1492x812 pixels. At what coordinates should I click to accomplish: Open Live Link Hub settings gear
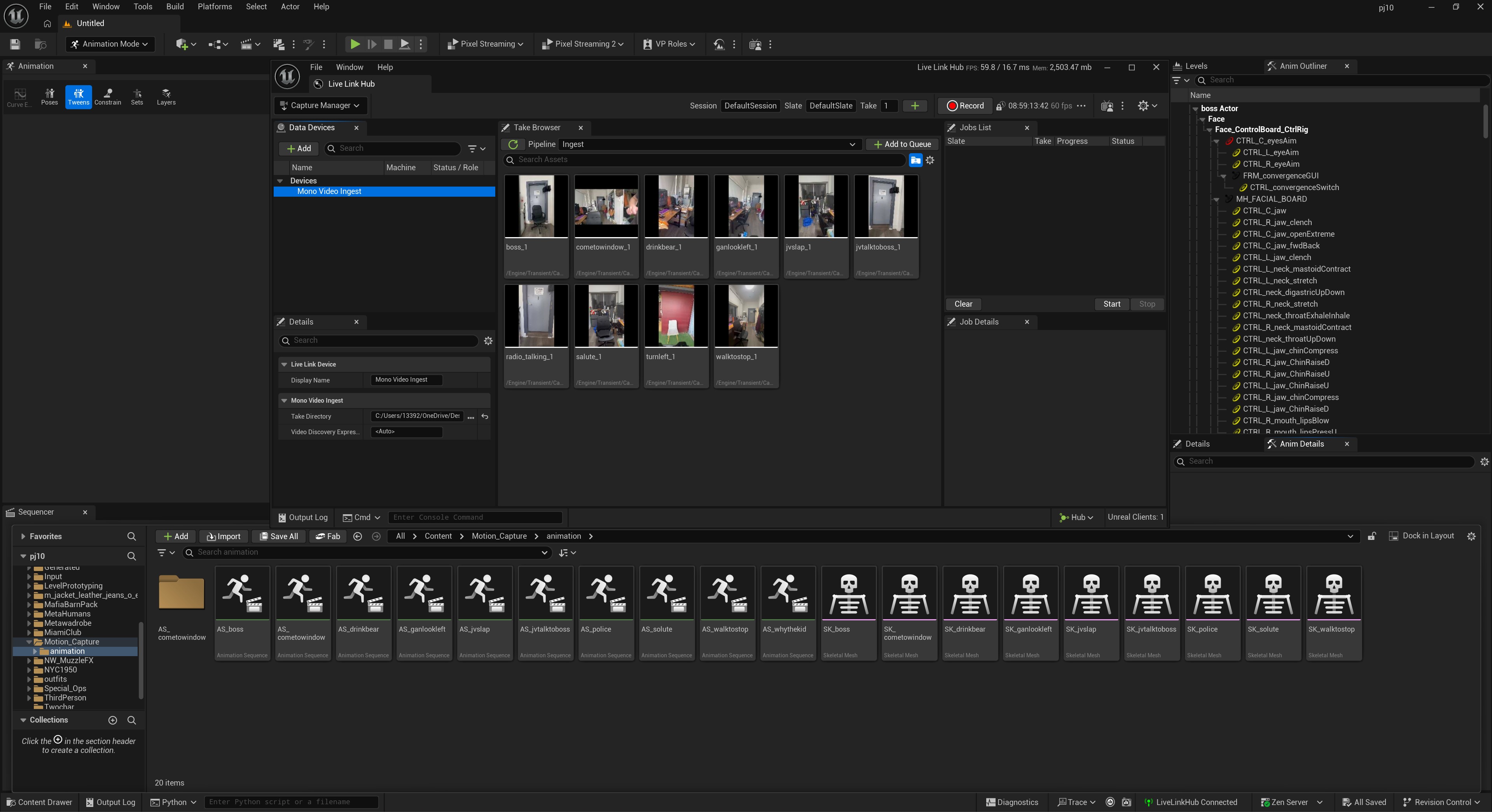(1147, 105)
